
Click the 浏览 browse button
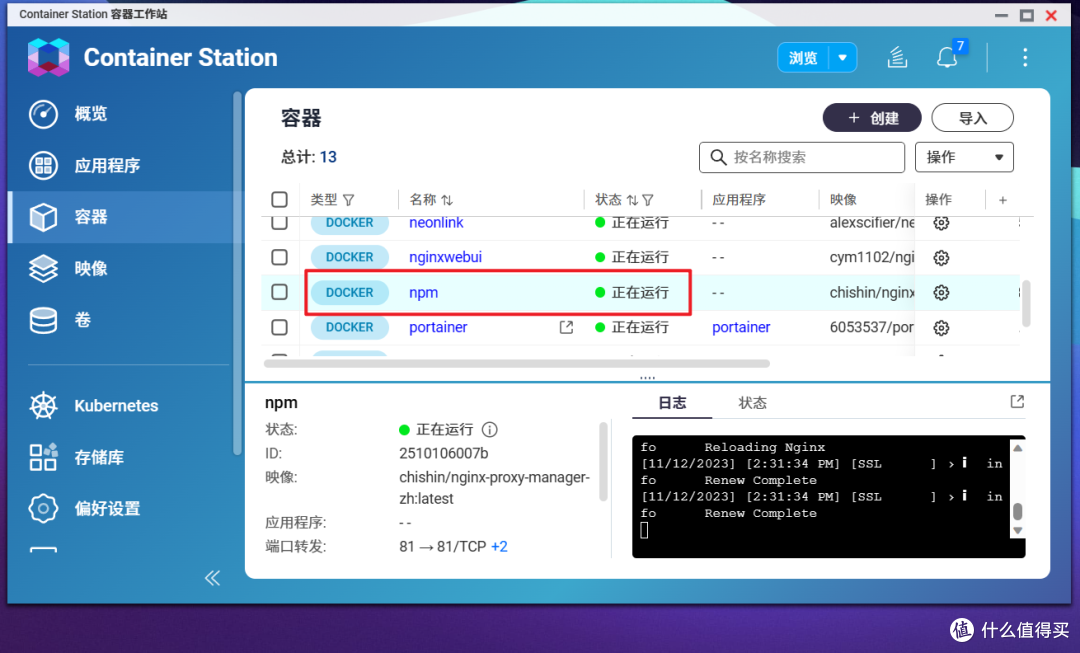[x=804, y=58]
